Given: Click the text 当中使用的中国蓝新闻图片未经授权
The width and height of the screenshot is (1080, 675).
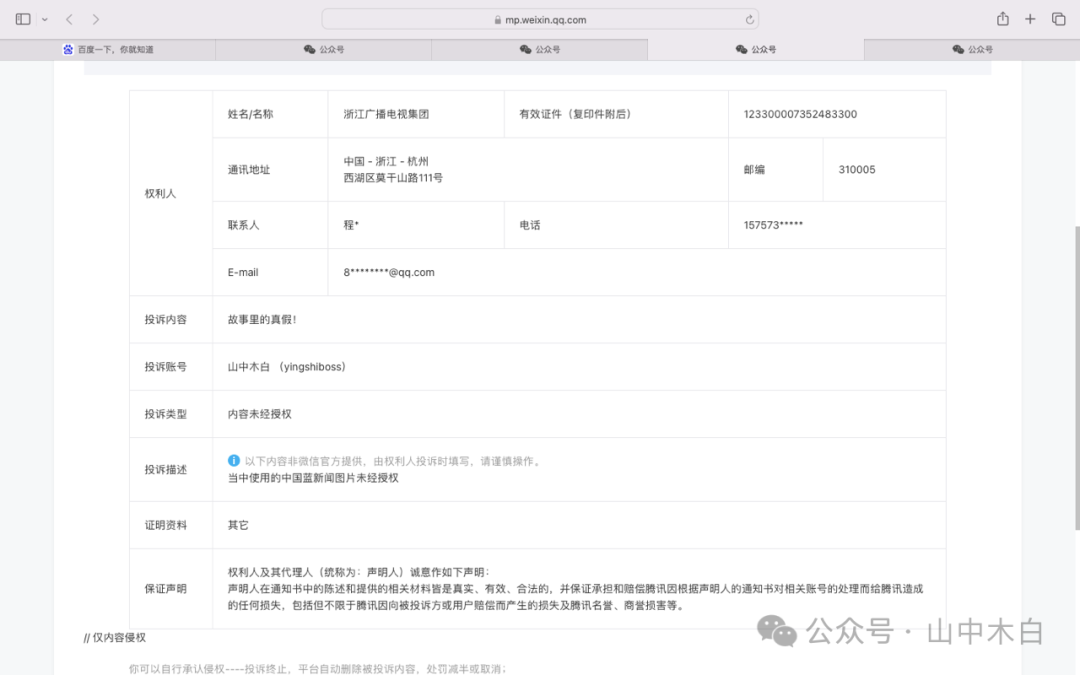Looking at the screenshot, I should (x=313, y=478).
